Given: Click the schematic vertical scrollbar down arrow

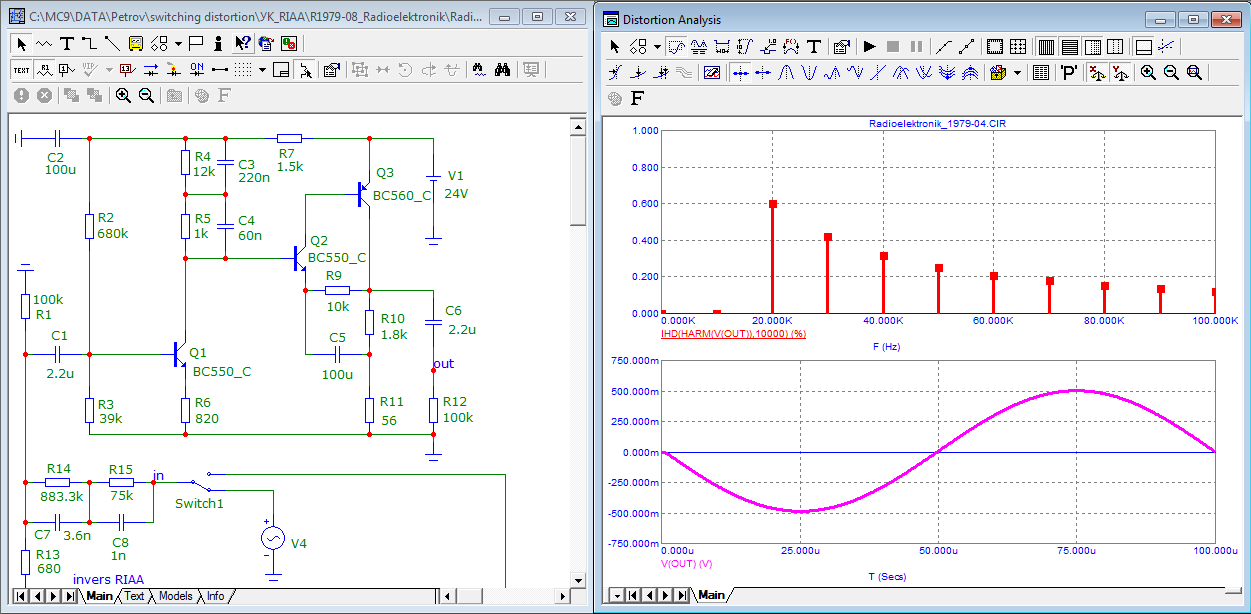Looking at the screenshot, I should click(577, 579).
